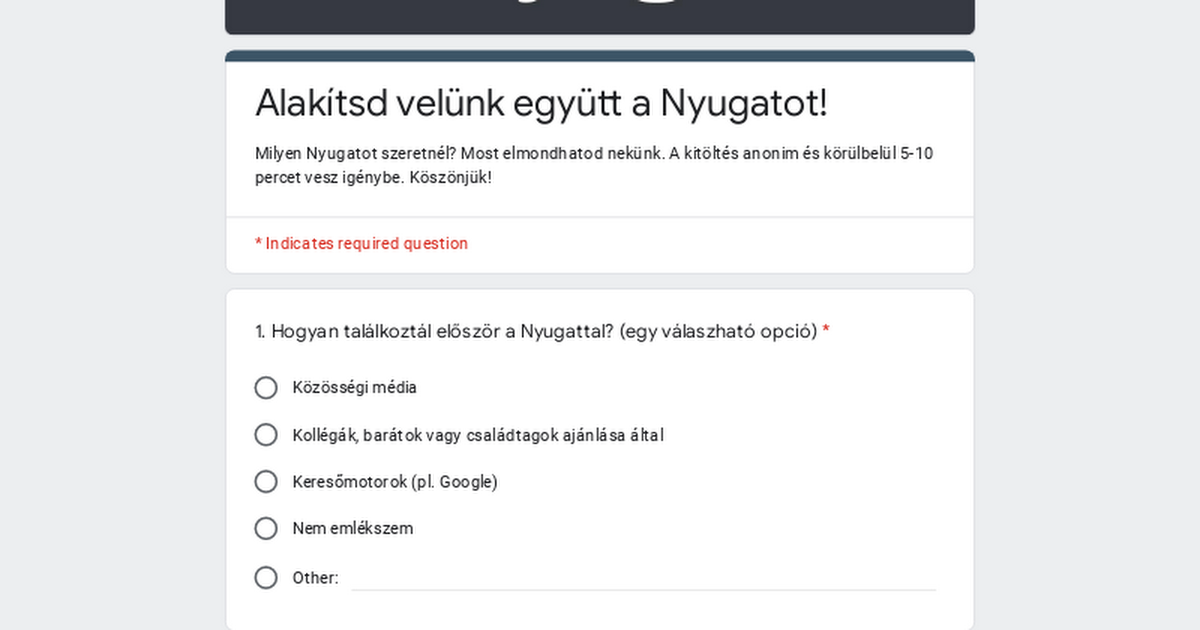
Task: Click question text Hogyan találkoztál először a Nyugattal
Action: click(x=542, y=331)
